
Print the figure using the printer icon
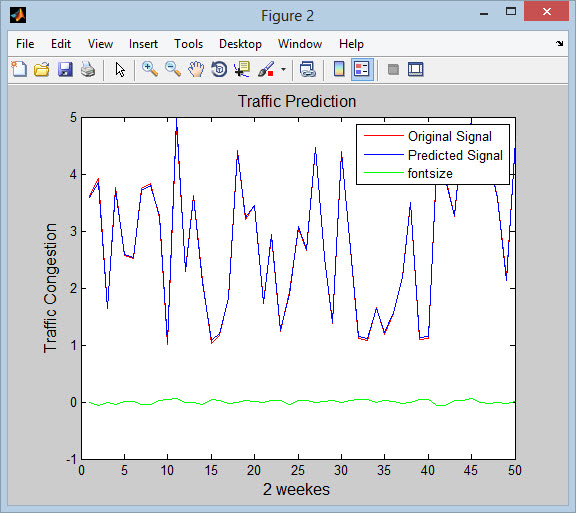pyautogui.click(x=88, y=69)
